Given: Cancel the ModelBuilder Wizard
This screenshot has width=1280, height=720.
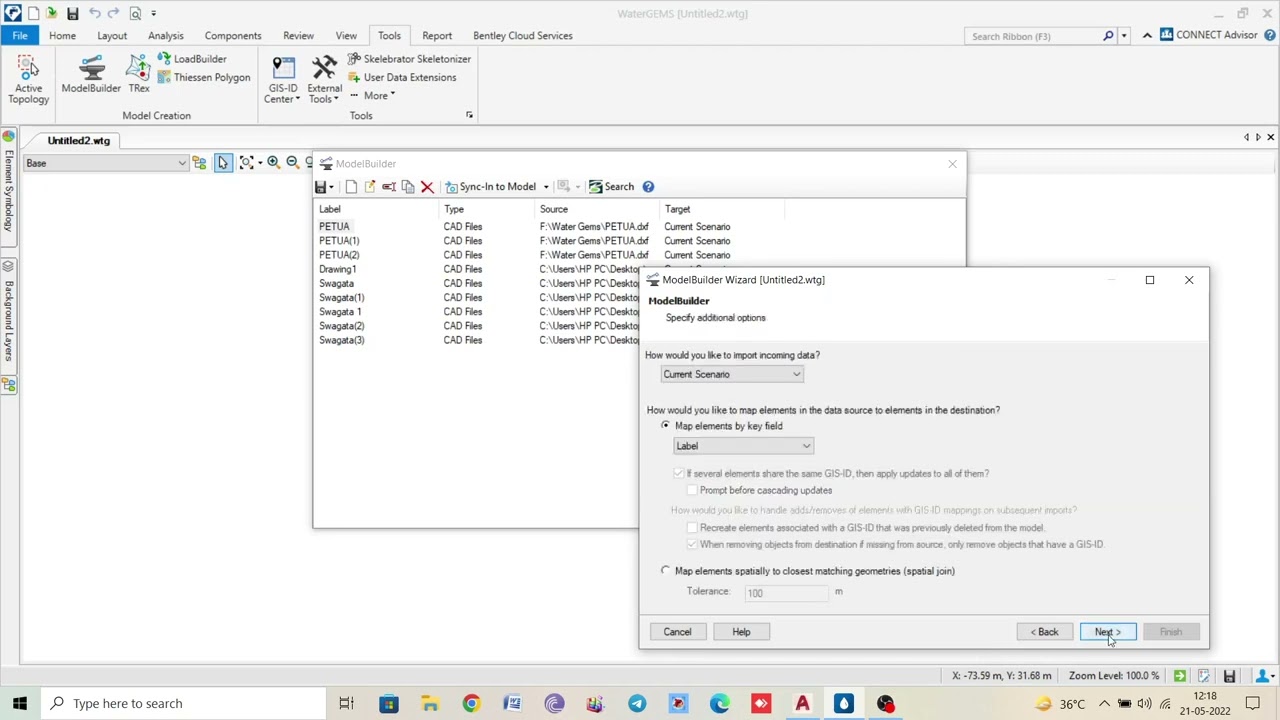Looking at the screenshot, I should click(677, 632).
